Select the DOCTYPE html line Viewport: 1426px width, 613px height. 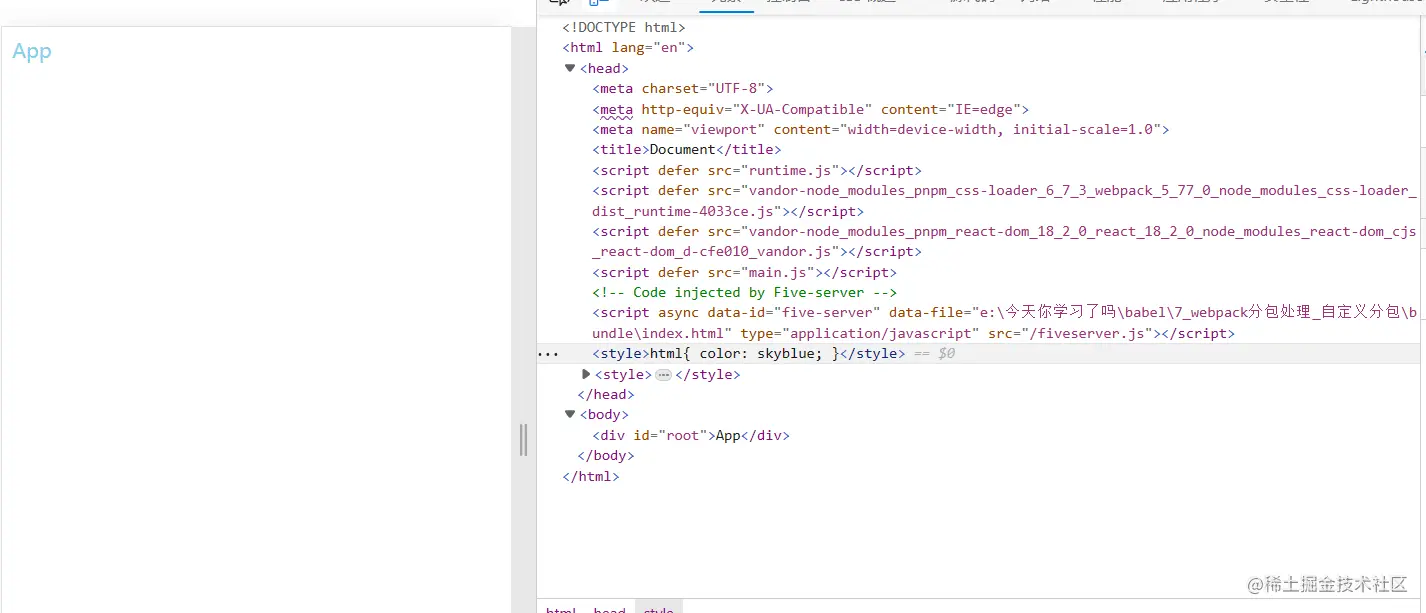[x=624, y=28]
